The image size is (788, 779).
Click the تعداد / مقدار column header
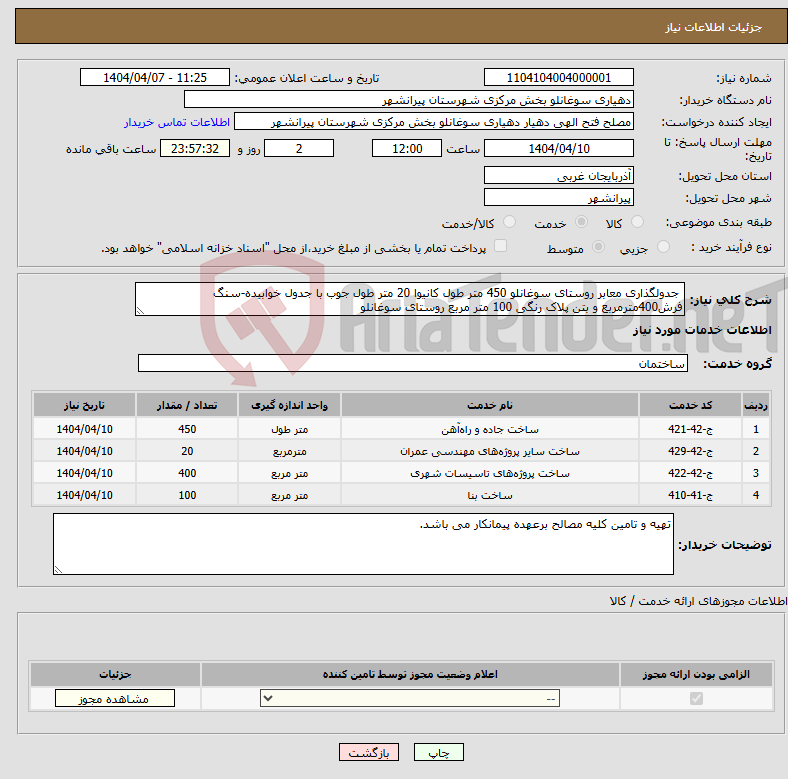(x=187, y=405)
